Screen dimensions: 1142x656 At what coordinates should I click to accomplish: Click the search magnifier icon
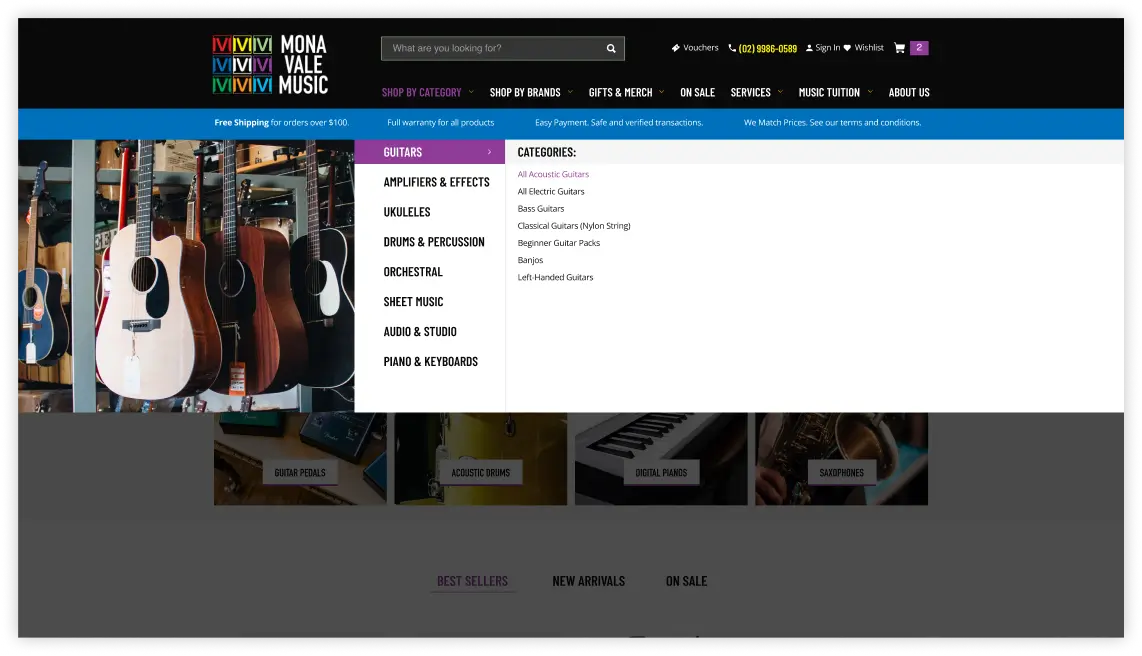[x=611, y=48]
